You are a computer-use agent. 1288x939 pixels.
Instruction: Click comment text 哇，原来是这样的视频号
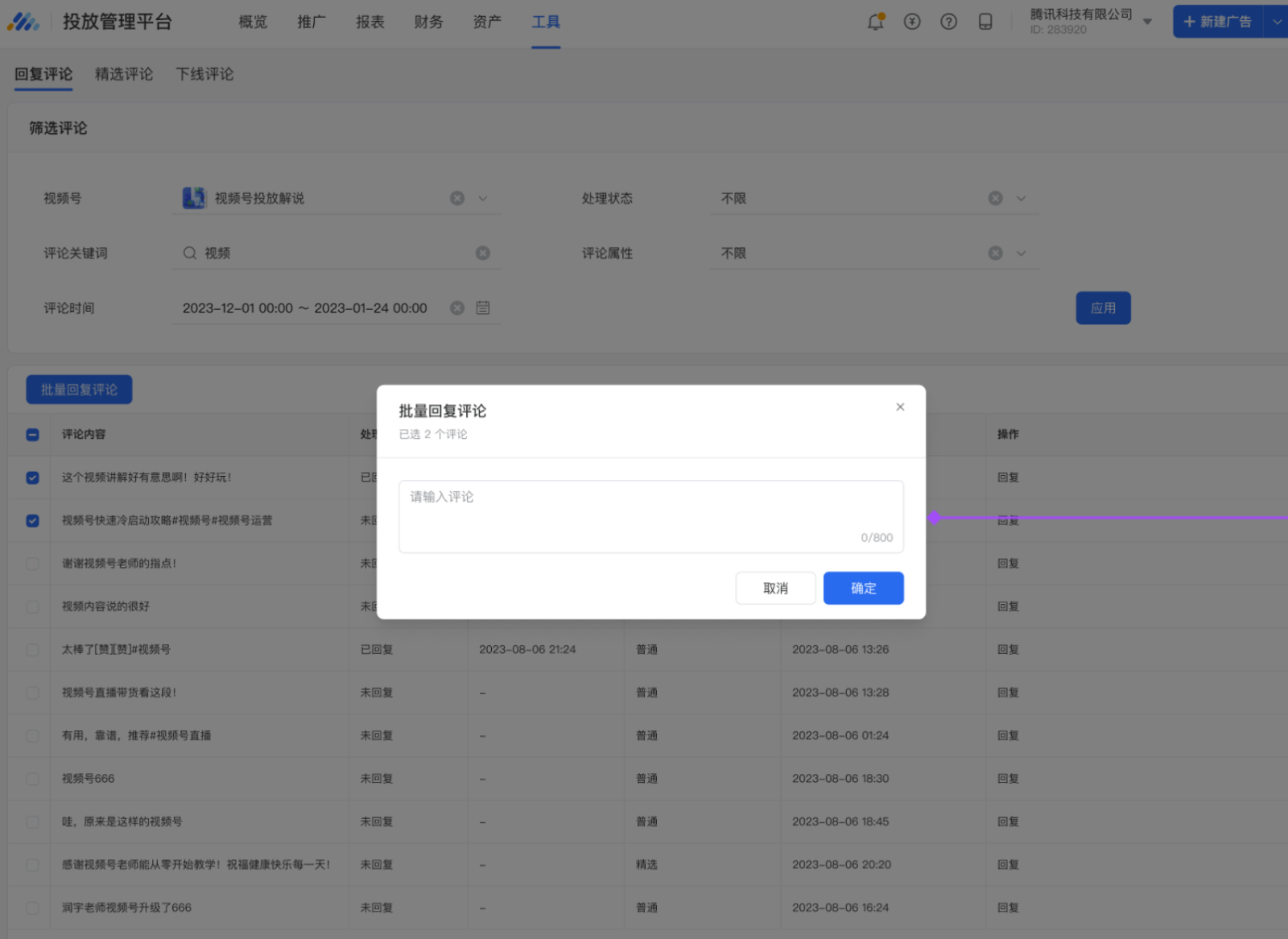point(122,821)
